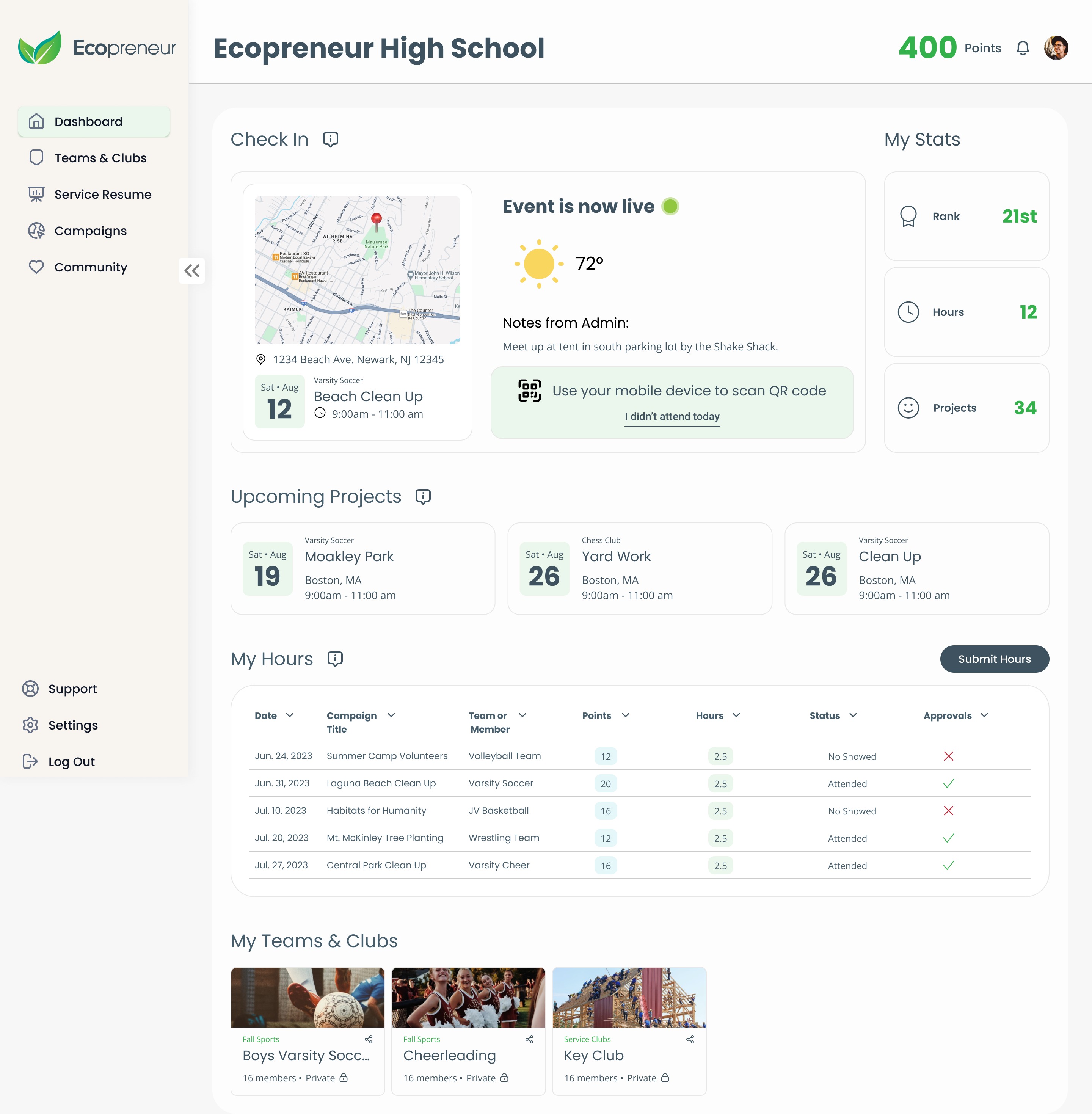Click the Check In info icon
Image resolution: width=1092 pixels, height=1114 pixels.
tap(330, 140)
